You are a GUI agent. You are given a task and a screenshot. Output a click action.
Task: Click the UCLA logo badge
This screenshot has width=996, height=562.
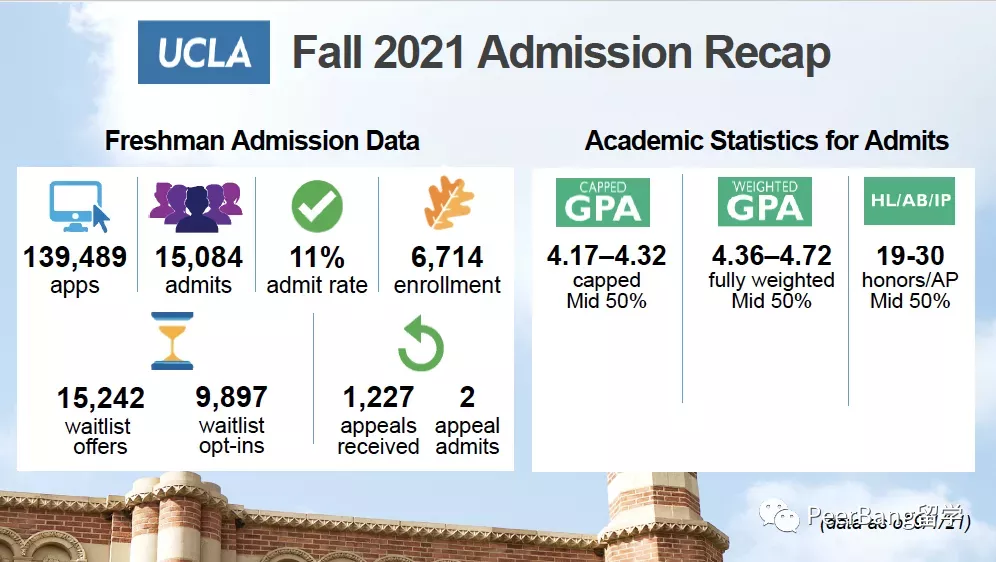point(204,52)
